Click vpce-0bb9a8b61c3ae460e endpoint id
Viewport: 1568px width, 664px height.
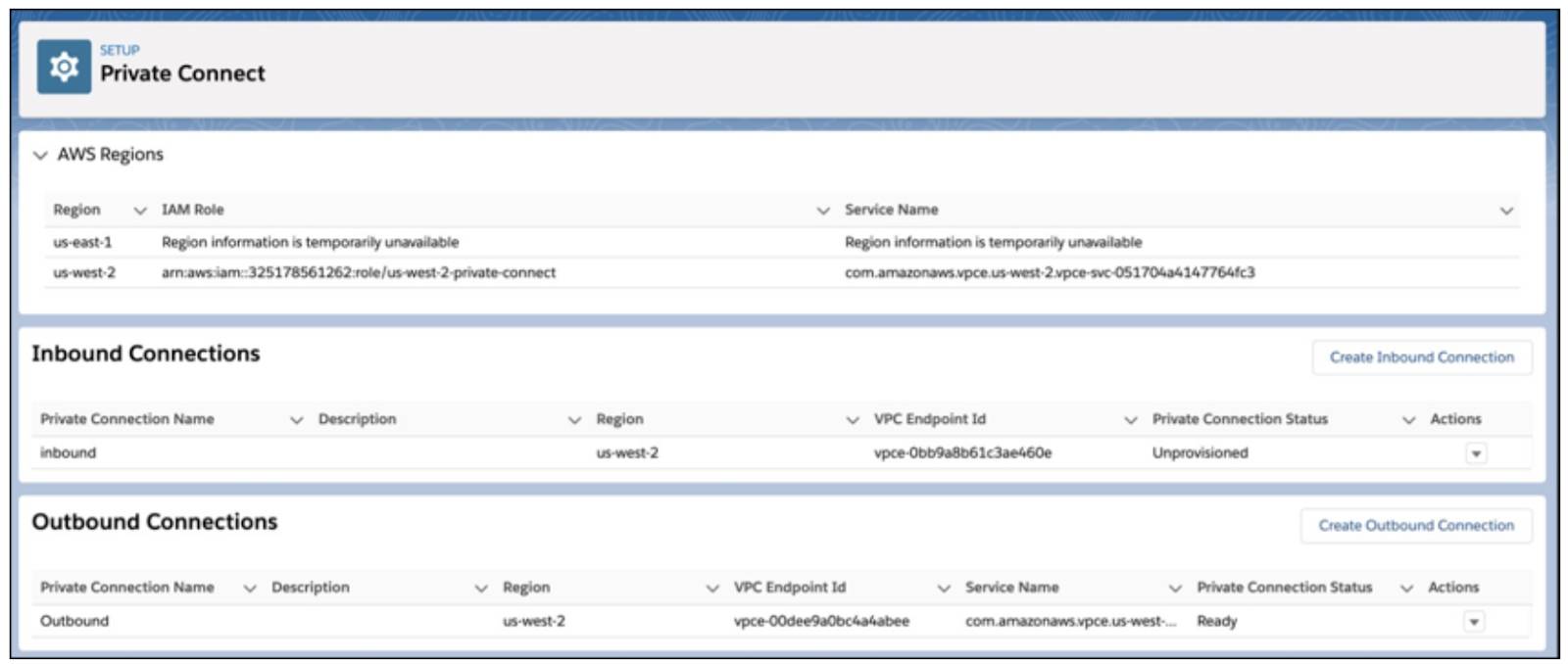click(x=962, y=452)
